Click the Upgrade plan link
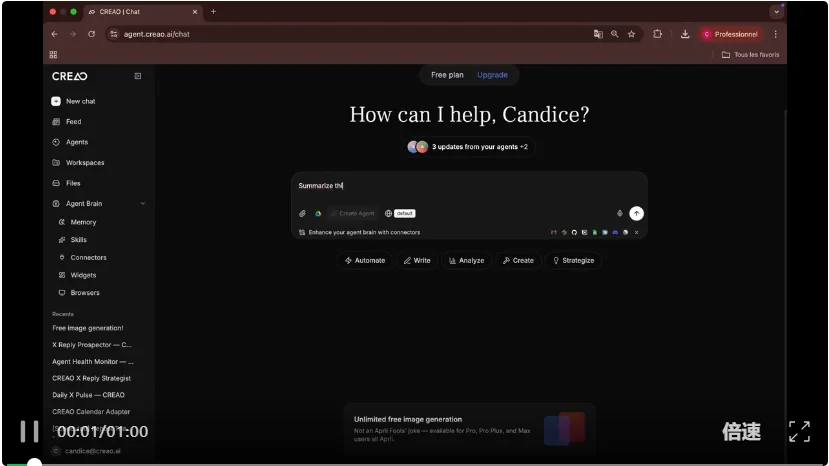This screenshot has width=829, height=466. point(492,75)
